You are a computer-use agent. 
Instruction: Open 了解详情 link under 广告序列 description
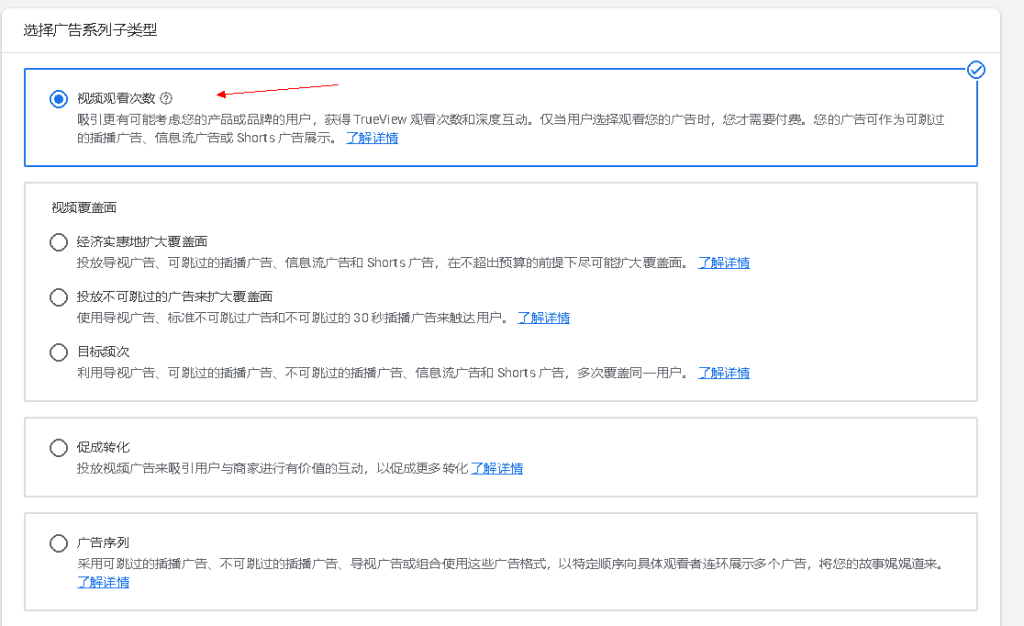[x=103, y=582]
